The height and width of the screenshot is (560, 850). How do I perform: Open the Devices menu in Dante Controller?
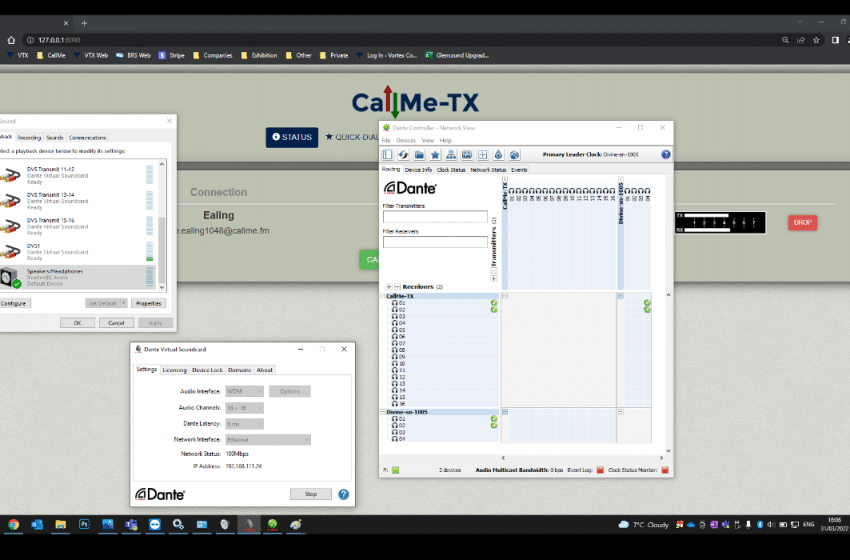coord(405,140)
